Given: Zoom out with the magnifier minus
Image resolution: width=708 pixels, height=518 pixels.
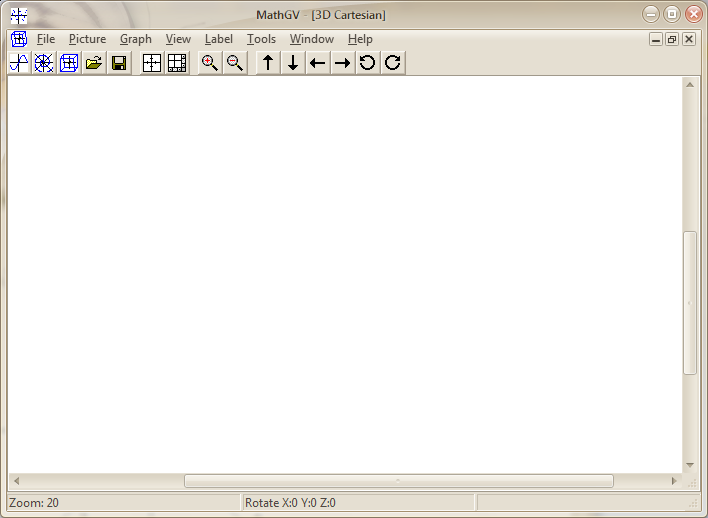Looking at the screenshot, I should click(x=235, y=63).
